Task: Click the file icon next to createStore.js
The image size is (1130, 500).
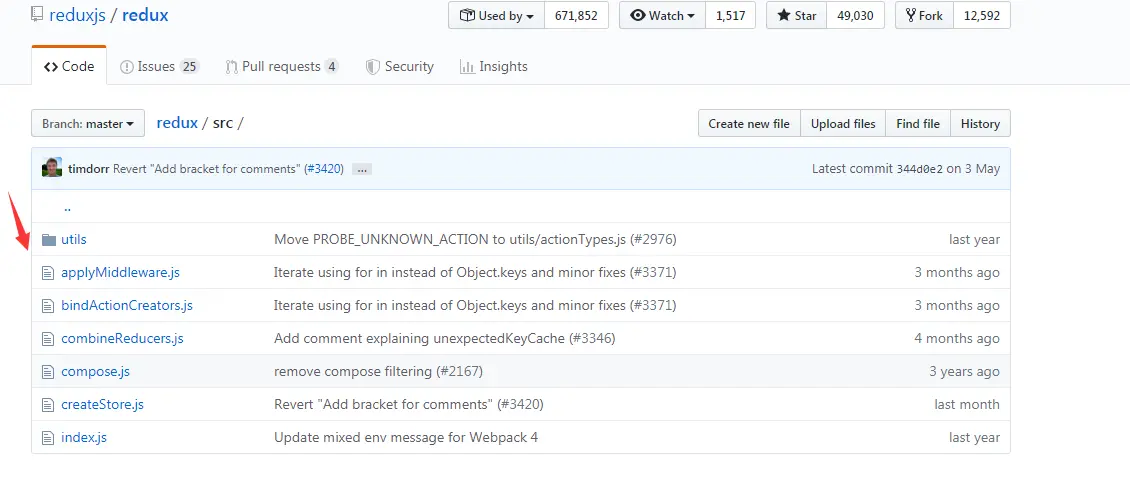Action: 48,405
